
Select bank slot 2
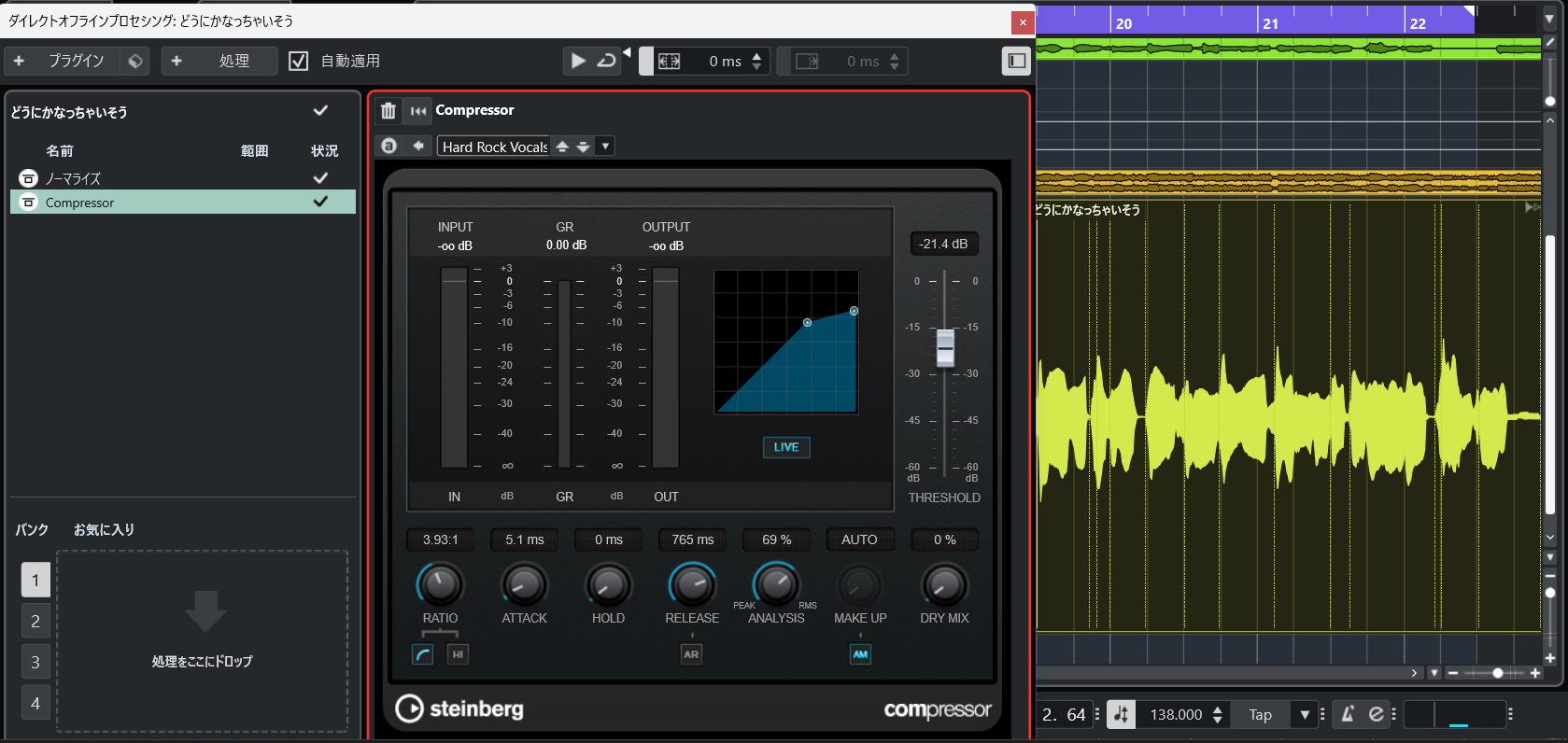(x=35, y=621)
